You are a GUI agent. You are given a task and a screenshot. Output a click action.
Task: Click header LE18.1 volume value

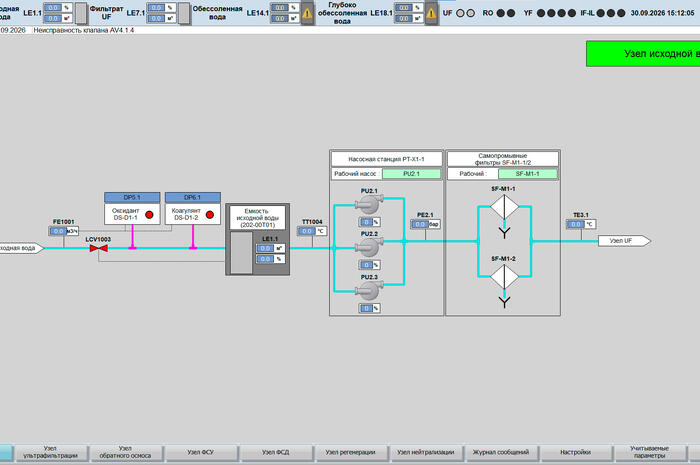pos(404,18)
